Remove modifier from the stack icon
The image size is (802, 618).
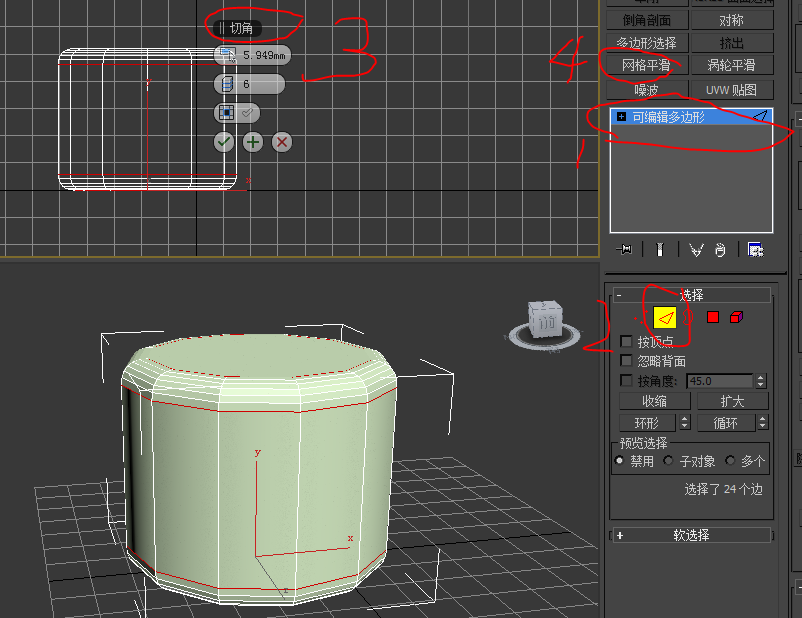[x=720, y=250]
